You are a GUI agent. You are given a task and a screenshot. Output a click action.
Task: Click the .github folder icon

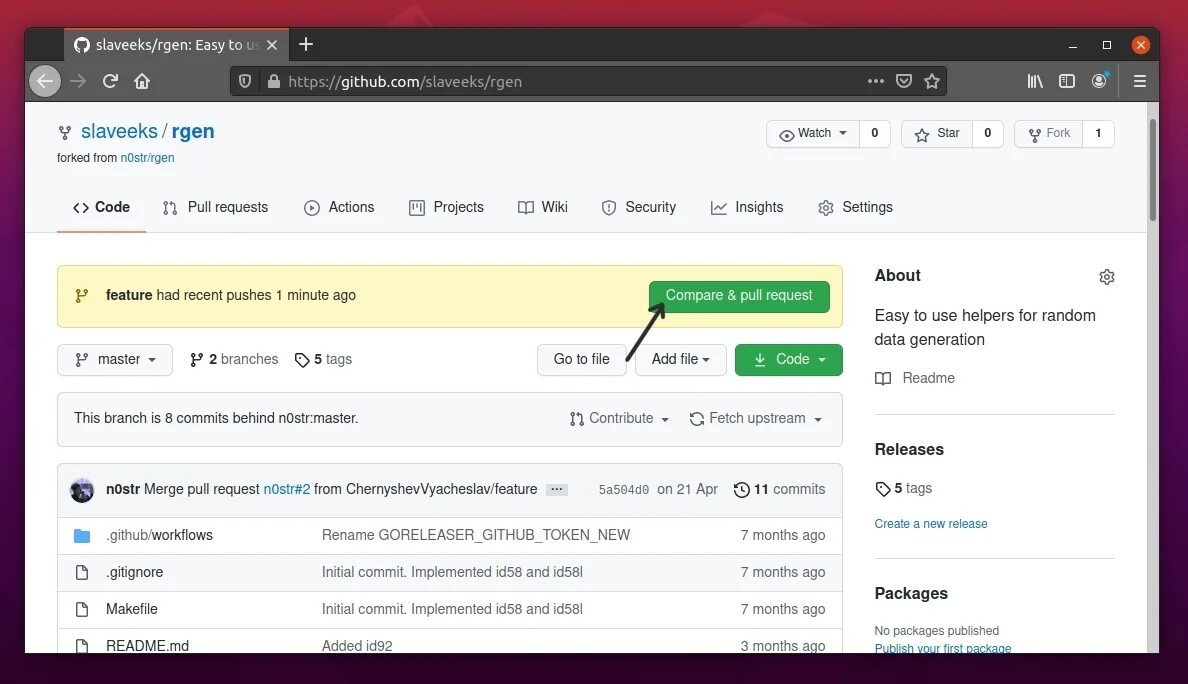82,536
